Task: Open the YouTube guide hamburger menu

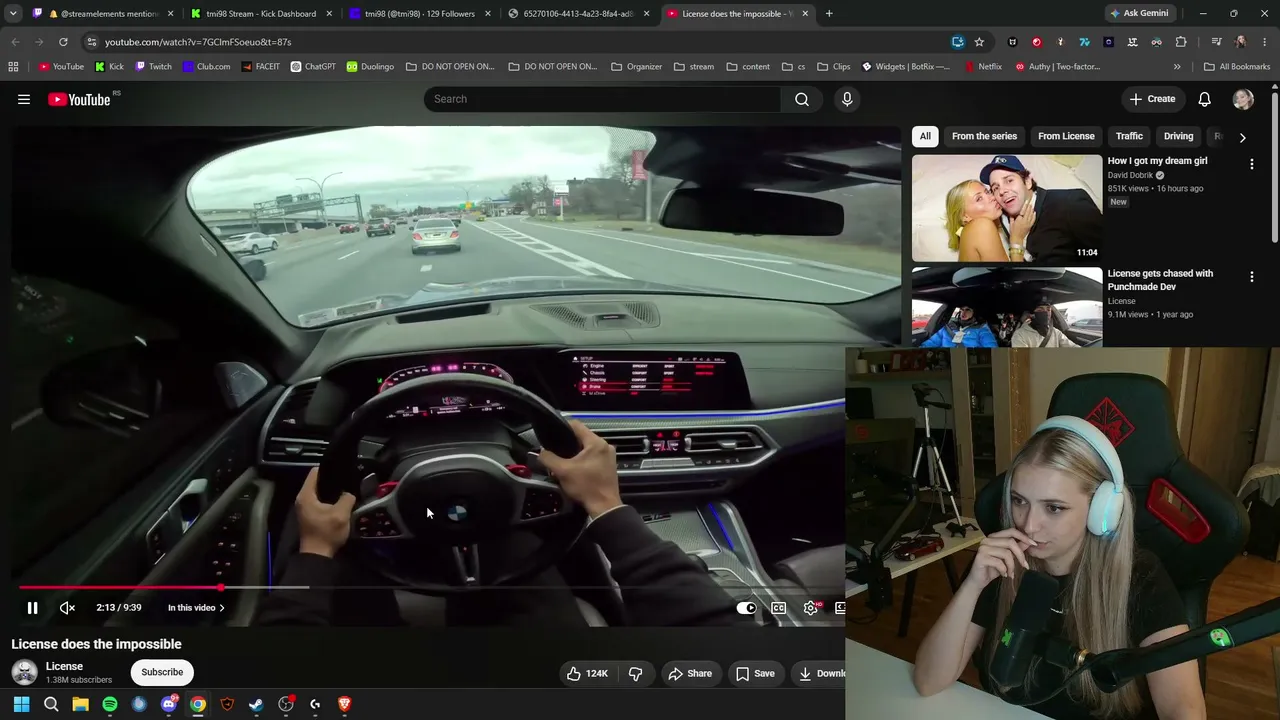Action: [x=24, y=99]
